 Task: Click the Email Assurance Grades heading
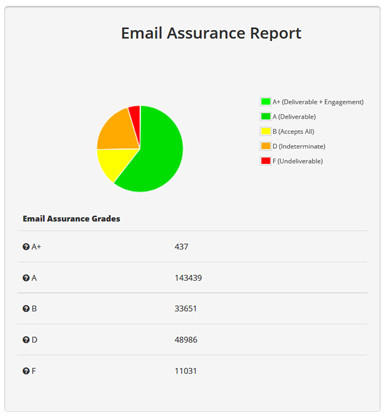pos(71,219)
